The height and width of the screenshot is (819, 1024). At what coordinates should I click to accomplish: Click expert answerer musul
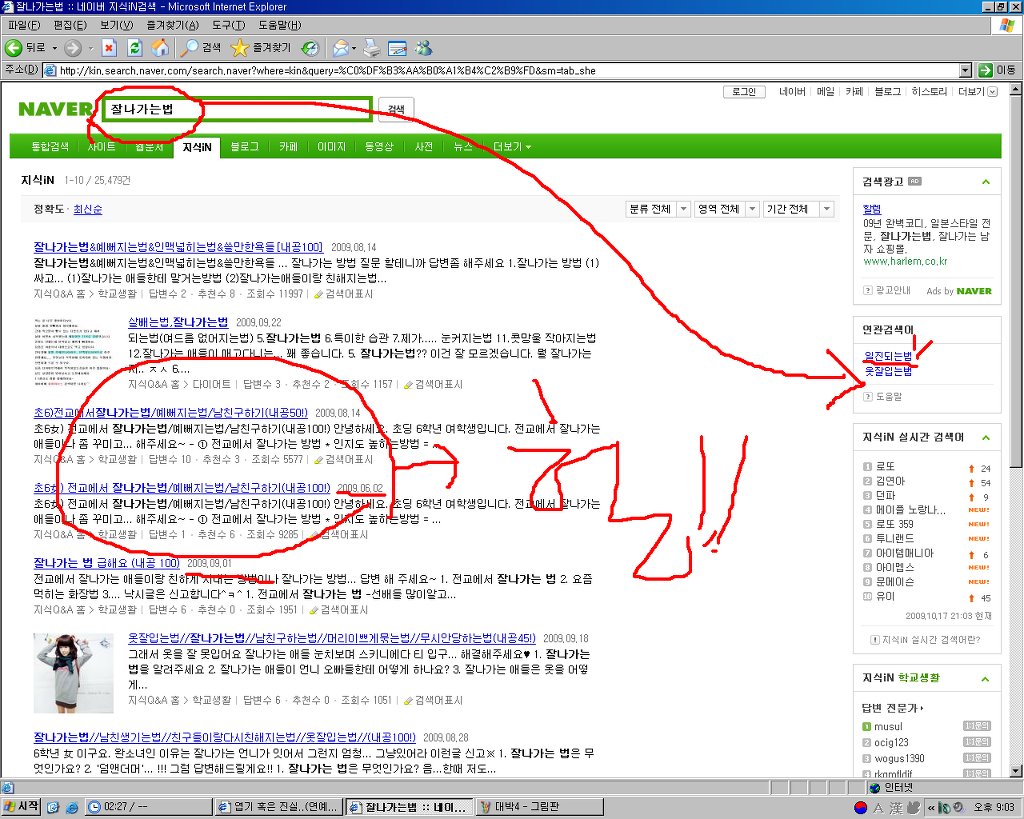888,726
